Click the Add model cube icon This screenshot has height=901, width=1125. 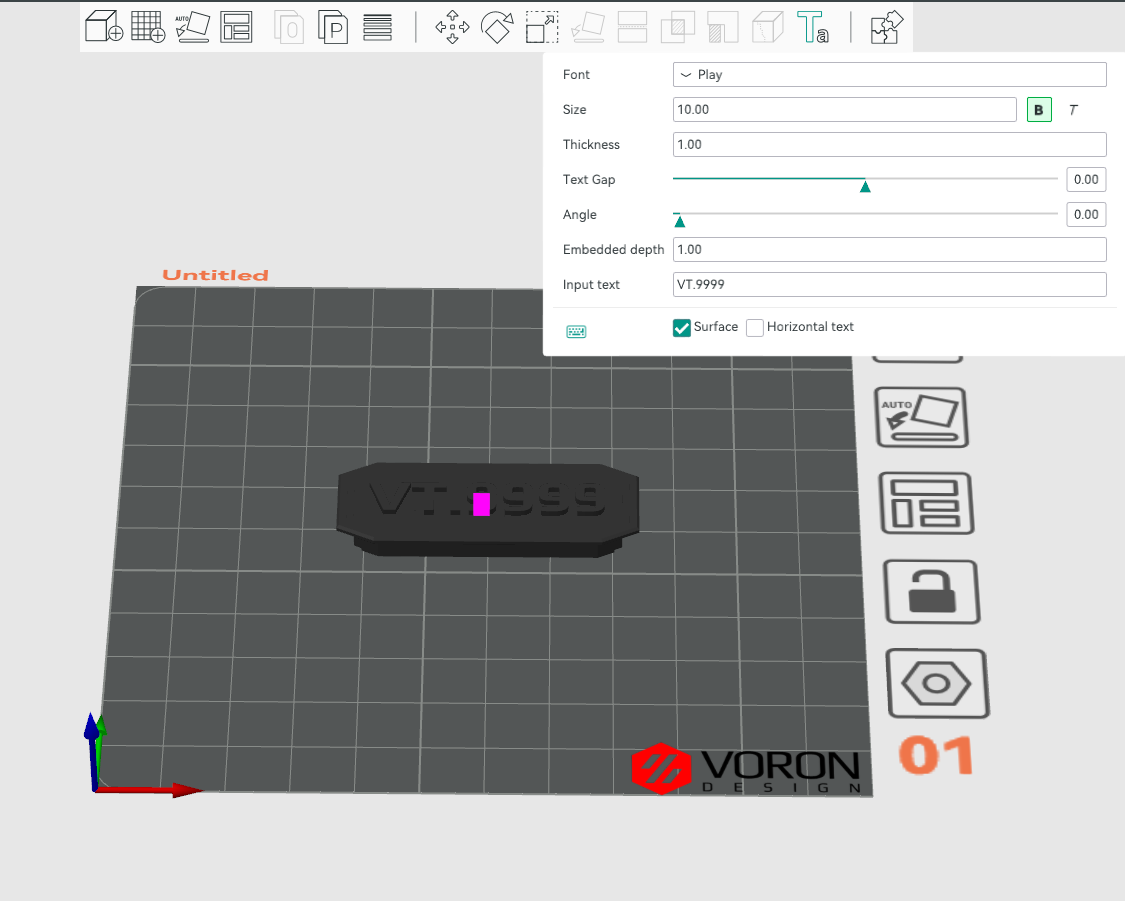click(104, 27)
